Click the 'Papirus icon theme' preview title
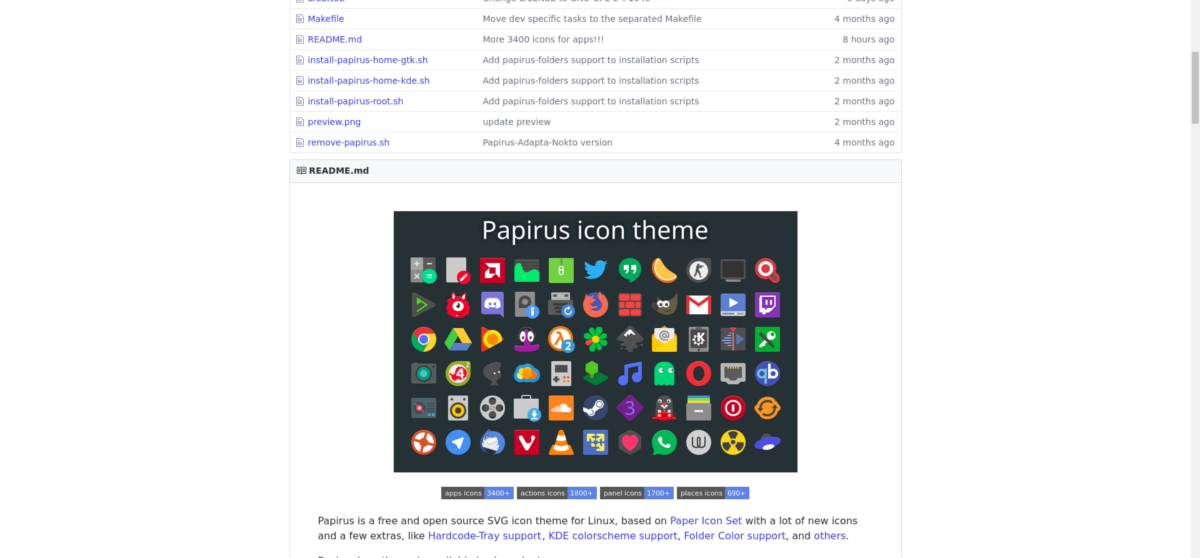Viewport: 1200px width, 558px height. (x=595, y=230)
